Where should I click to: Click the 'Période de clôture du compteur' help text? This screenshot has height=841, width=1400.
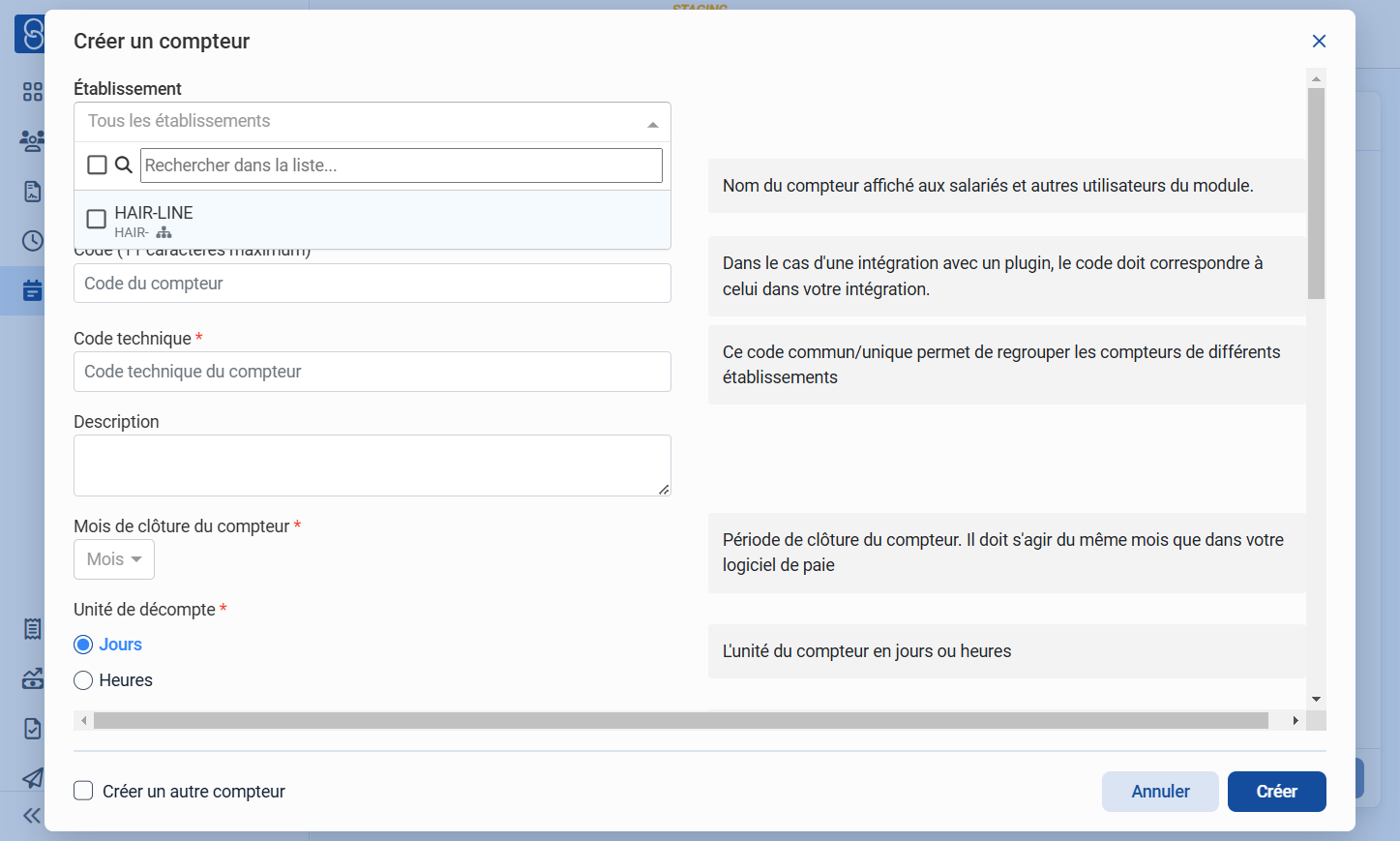(1003, 553)
